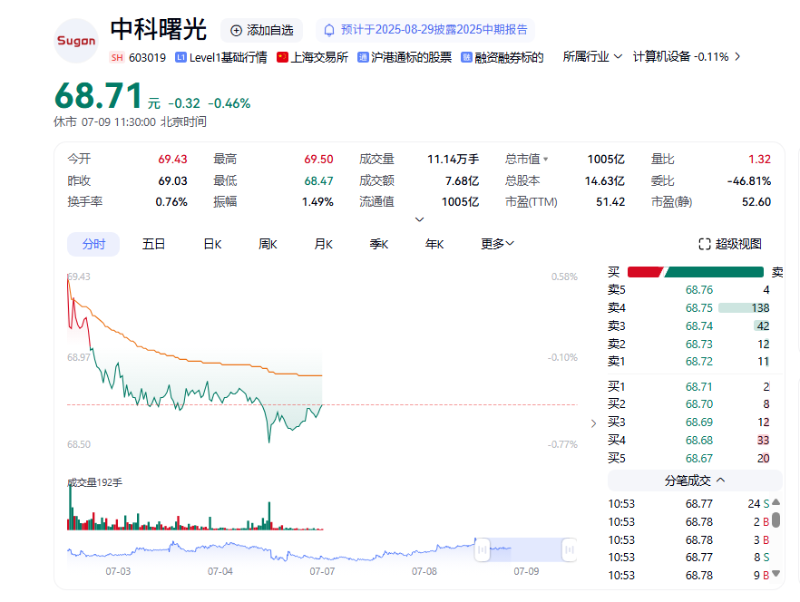The height and width of the screenshot is (602, 800).
Task: Click the 买5 price 68.67
Action: [699, 459]
